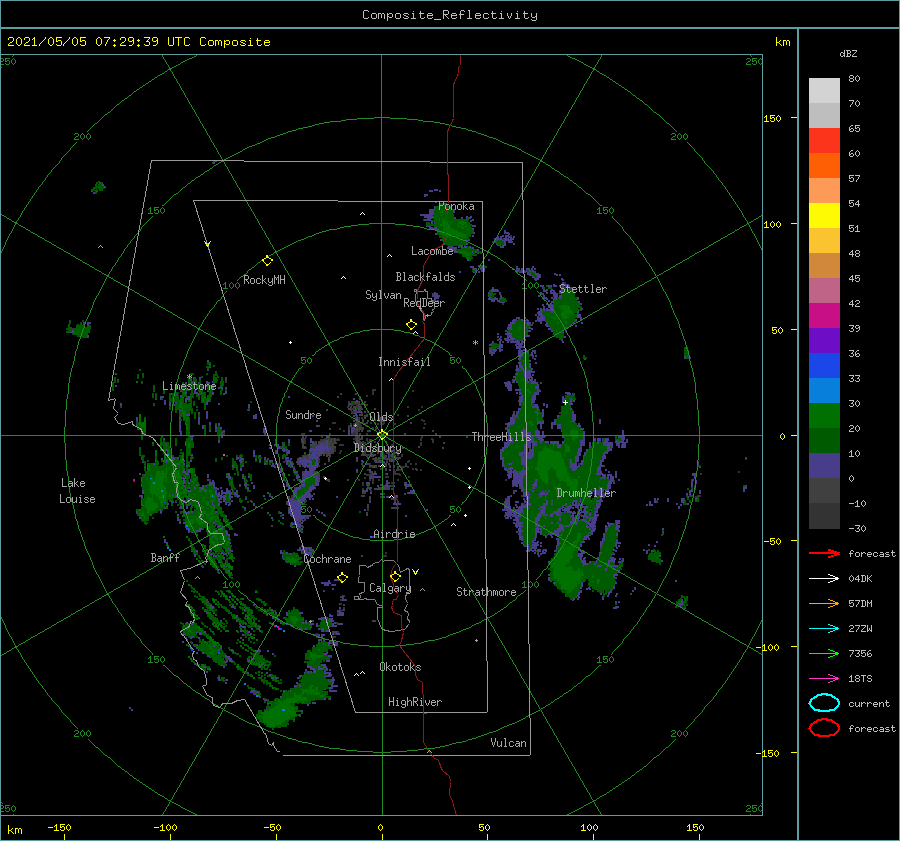Click the Vulcan city label

(x=509, y=743)
